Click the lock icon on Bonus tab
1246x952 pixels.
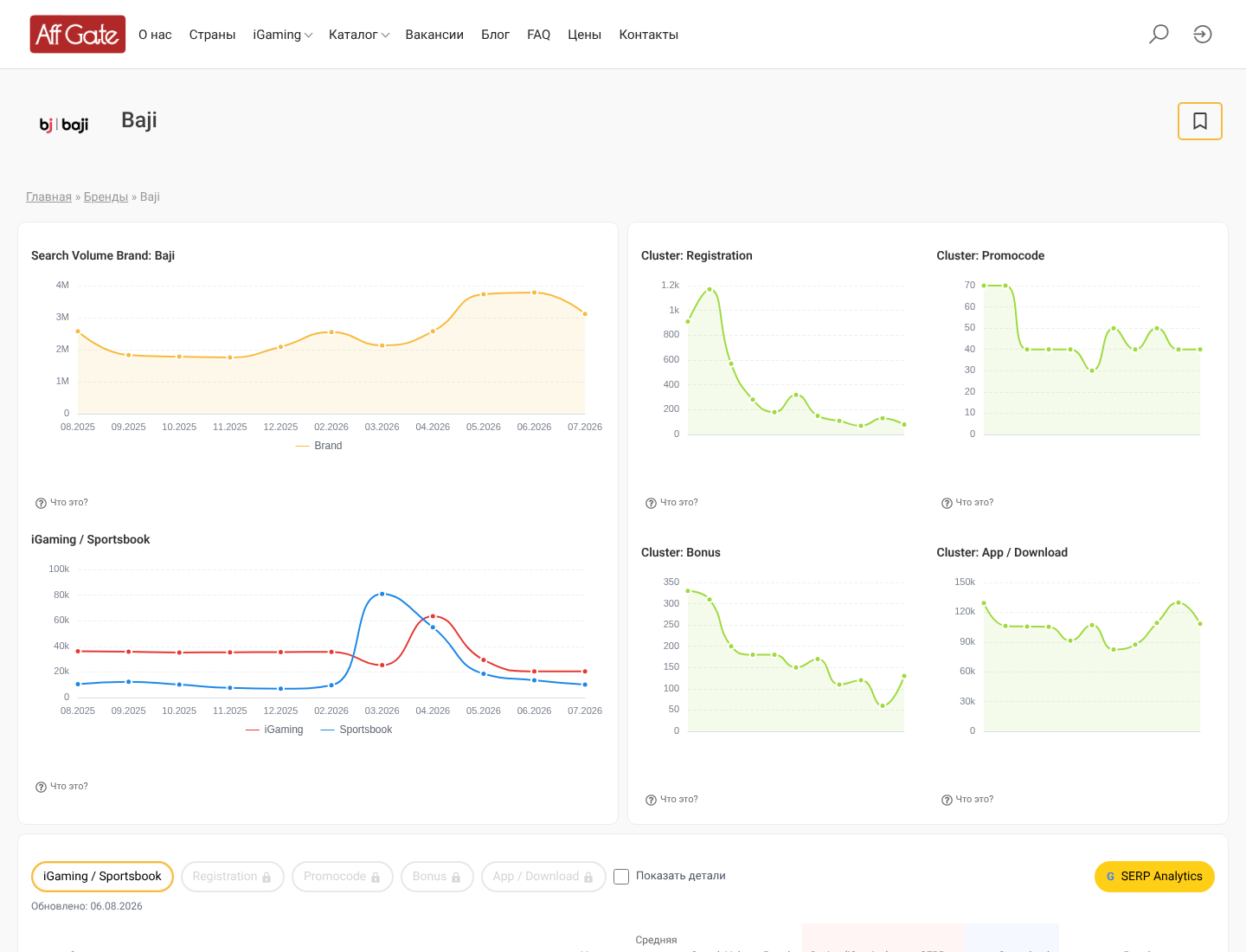pos(456,878)
